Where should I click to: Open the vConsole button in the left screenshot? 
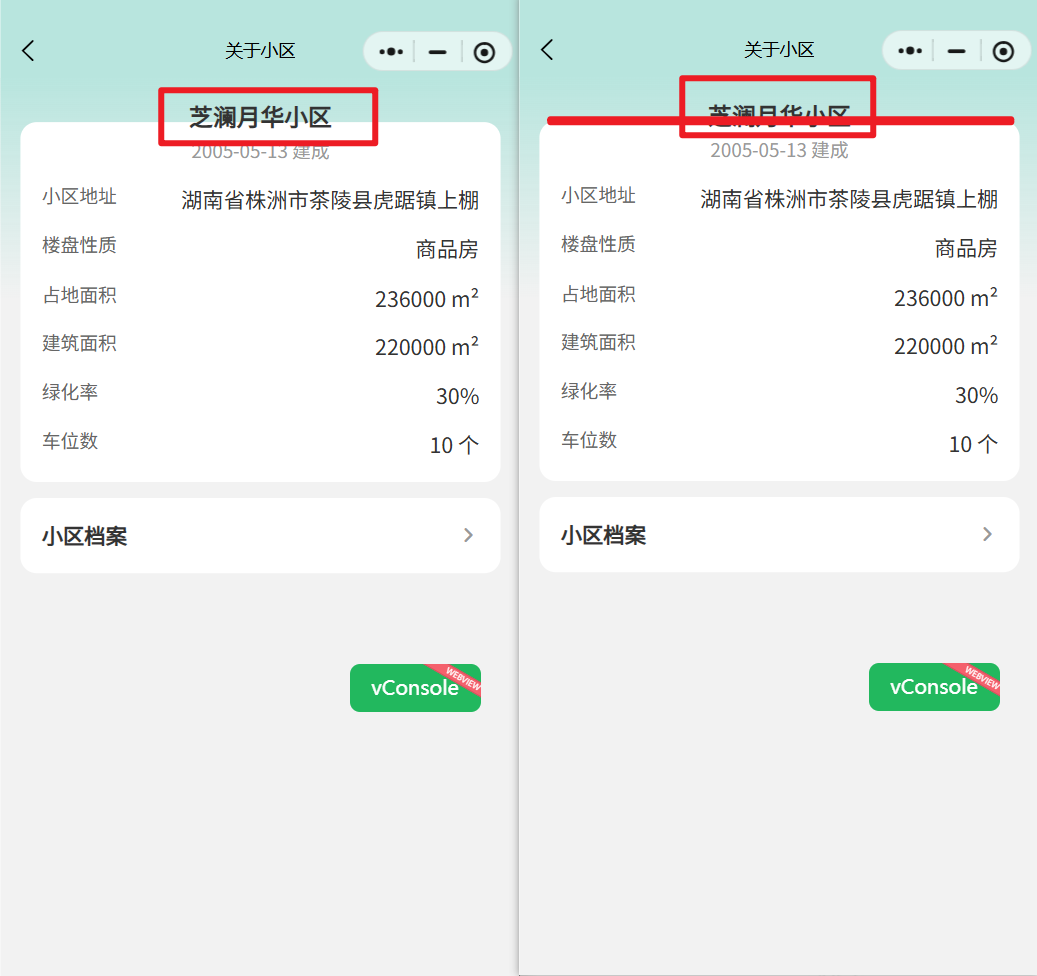pyautogui.click(x=415, y=688)
